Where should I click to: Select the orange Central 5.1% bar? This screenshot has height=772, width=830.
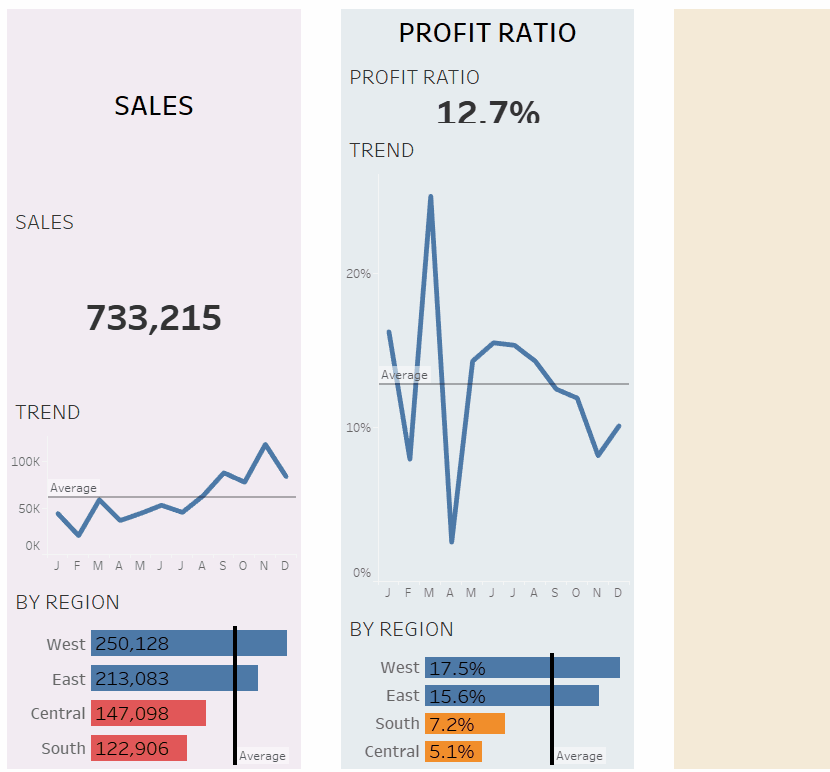453,751
